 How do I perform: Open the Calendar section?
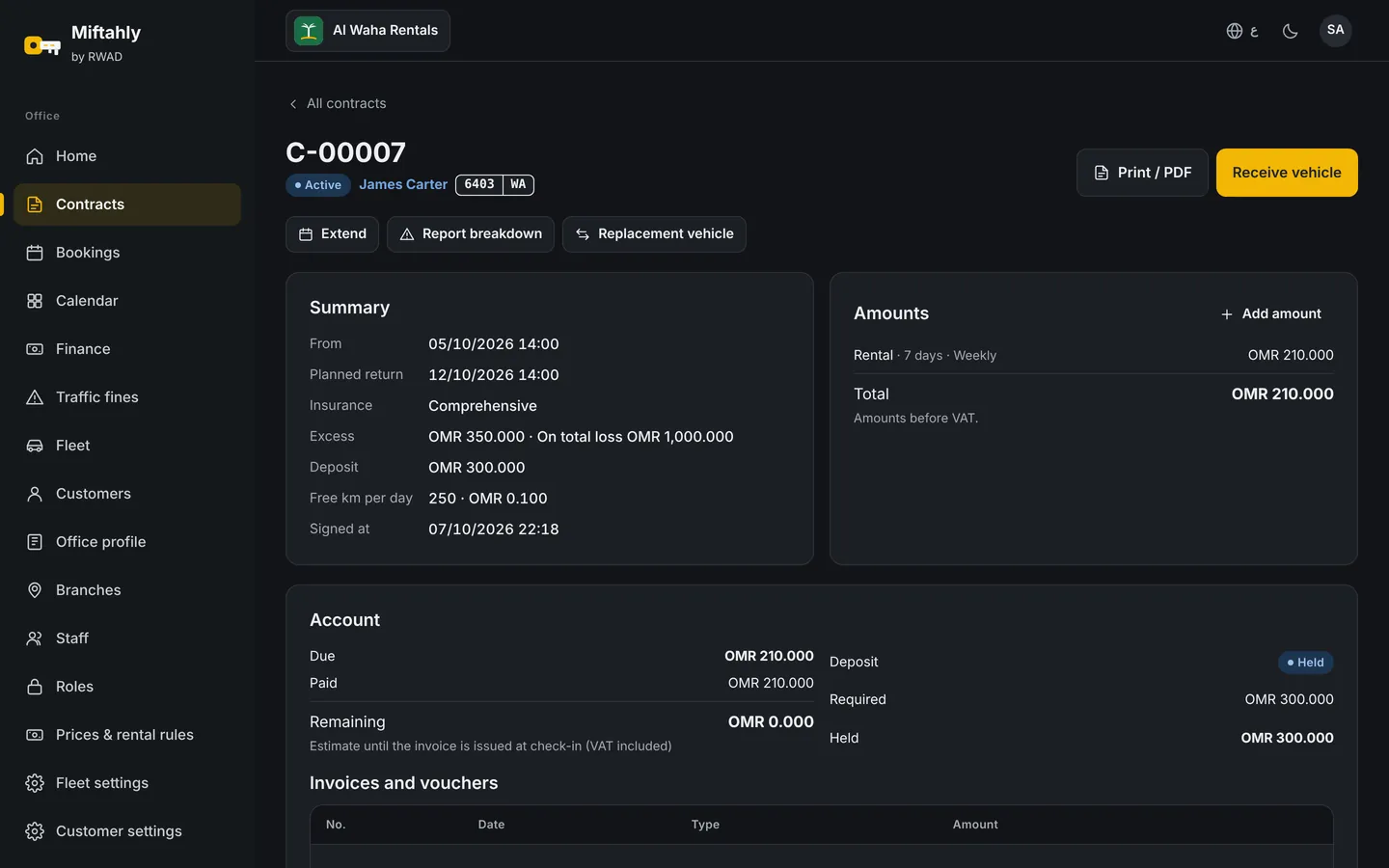127,301
